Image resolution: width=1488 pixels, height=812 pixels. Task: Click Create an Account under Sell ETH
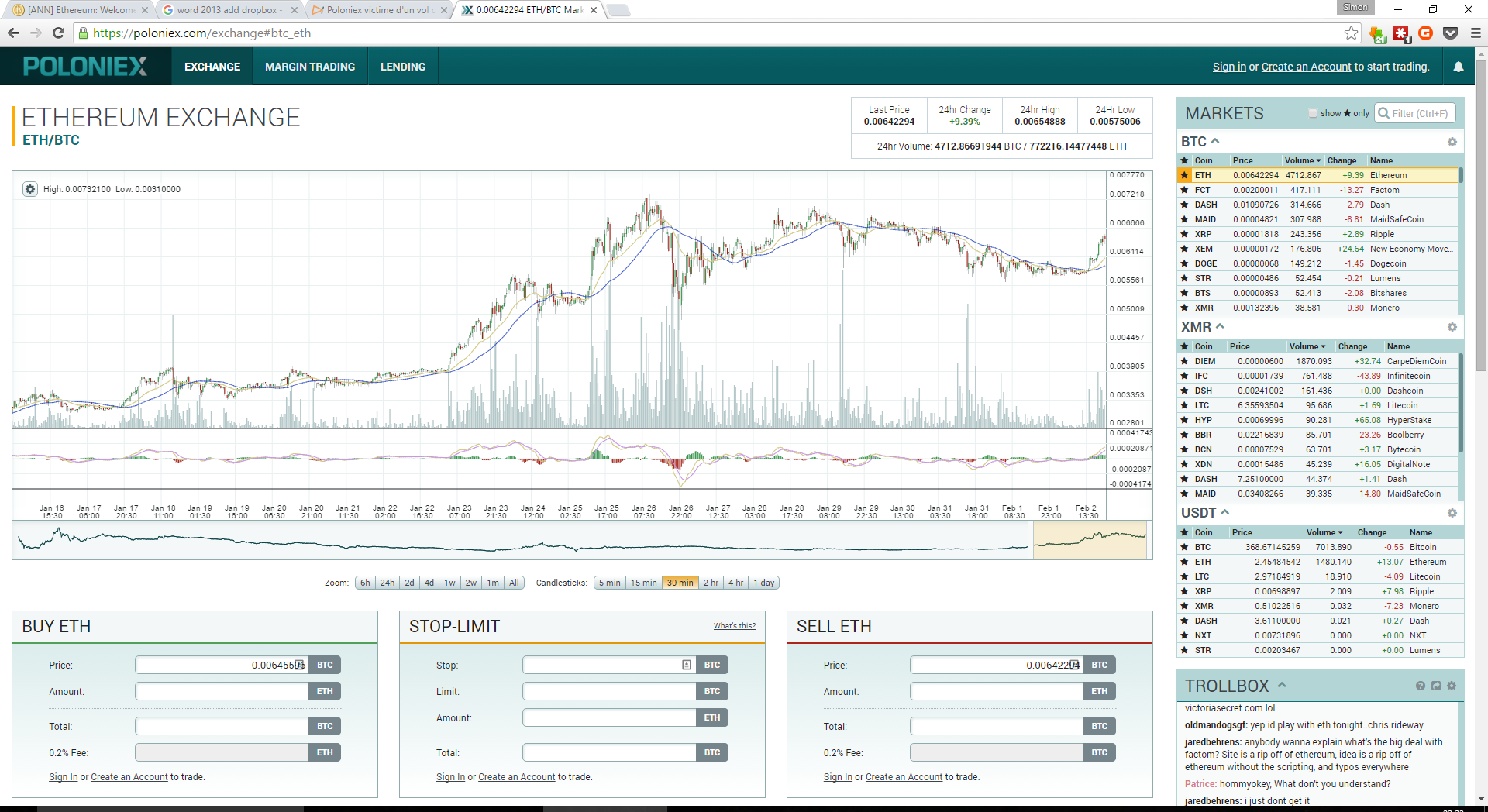point(904,777)
